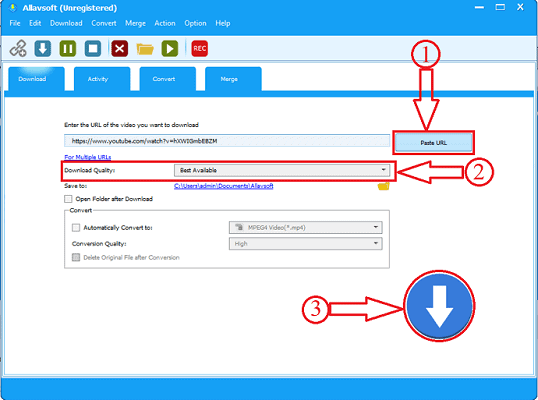The width and height of the screenshot is (538, 400).
Task: Stop the download using the blue stop icon
Action: (93, 48)
